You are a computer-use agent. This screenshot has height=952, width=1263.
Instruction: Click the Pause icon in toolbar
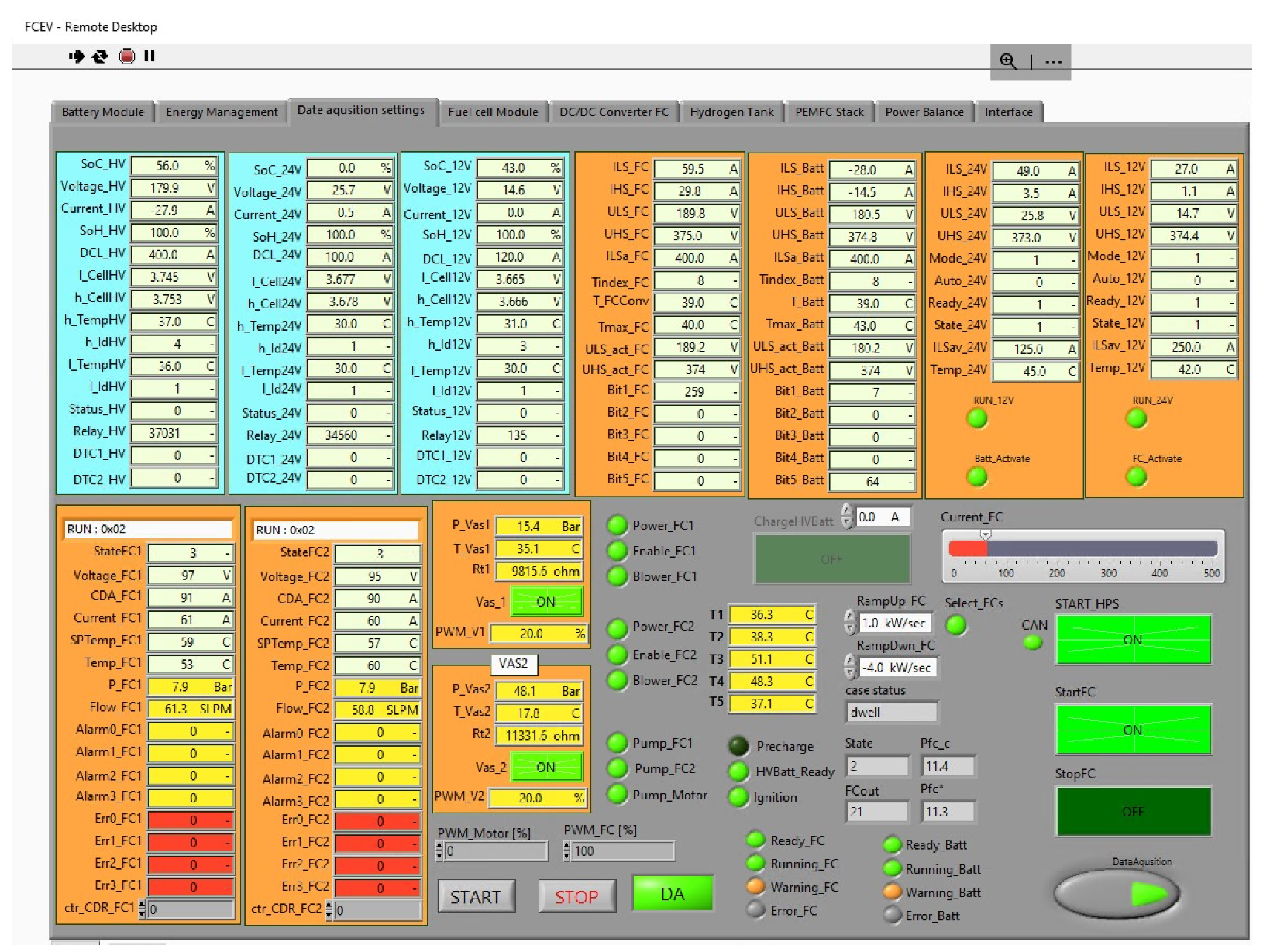tap(150, 56)
